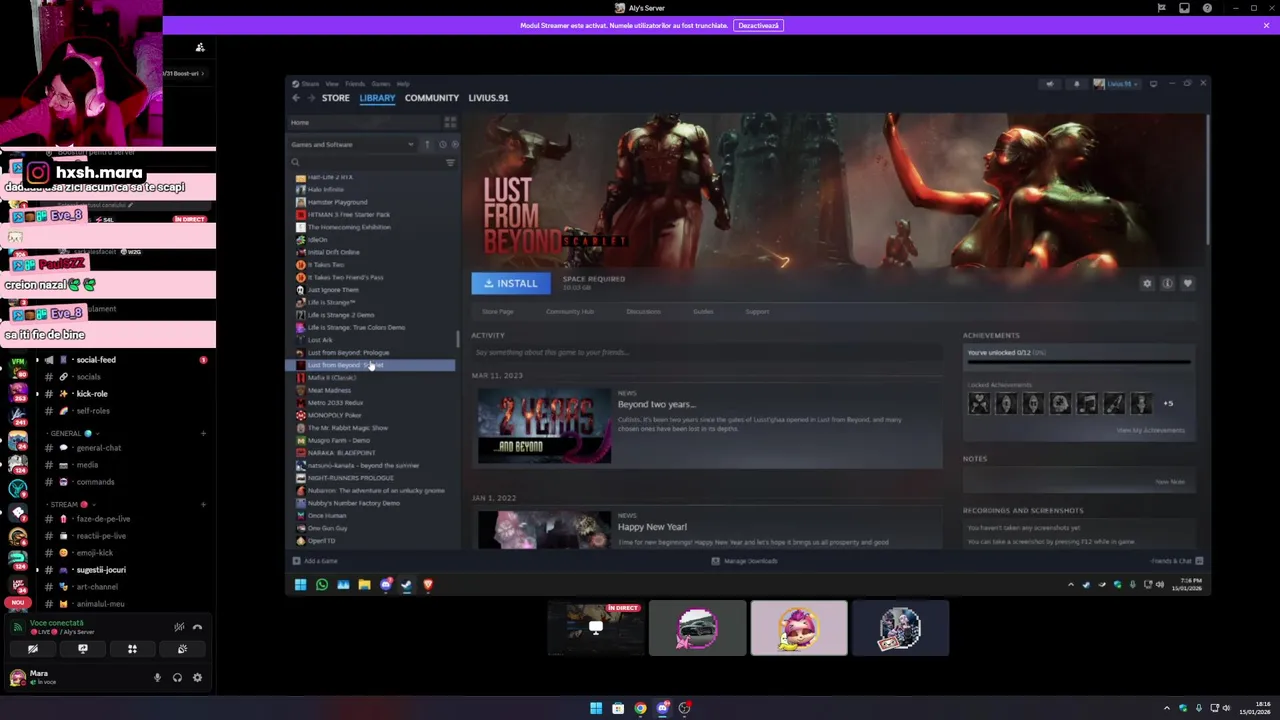This screenshot has height=720, width=1280.
Task: Click the game info icon
Action: coord(1167,284)
